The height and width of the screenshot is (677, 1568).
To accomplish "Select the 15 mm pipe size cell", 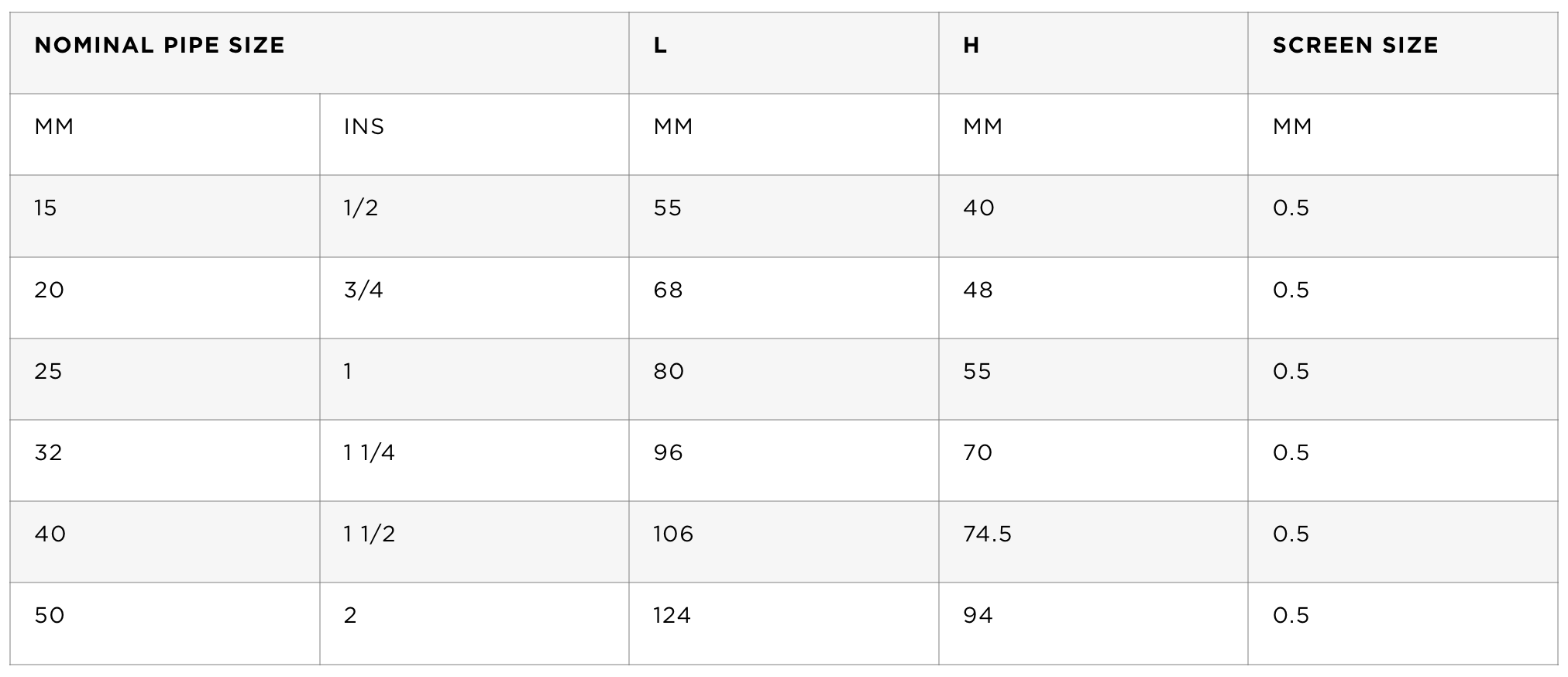I will 165,216.
